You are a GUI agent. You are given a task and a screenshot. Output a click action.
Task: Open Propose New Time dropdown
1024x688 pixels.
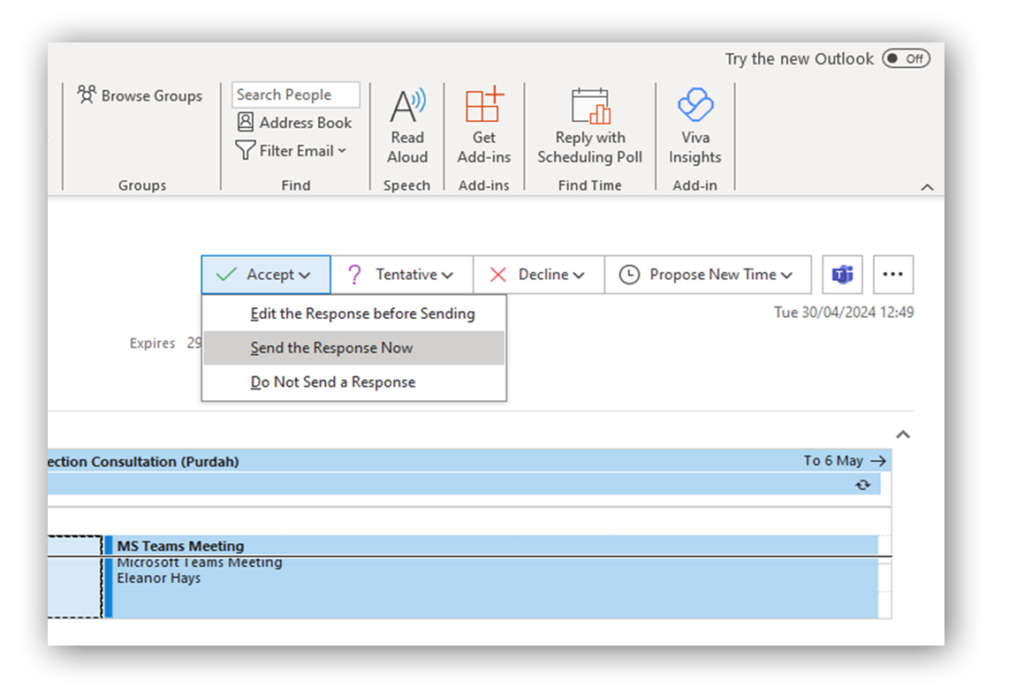pyautogui.click(x=708, y=275)
